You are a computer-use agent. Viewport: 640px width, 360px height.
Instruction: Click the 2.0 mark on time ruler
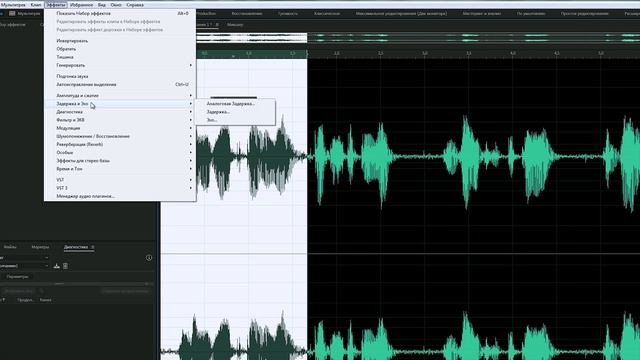336,53
